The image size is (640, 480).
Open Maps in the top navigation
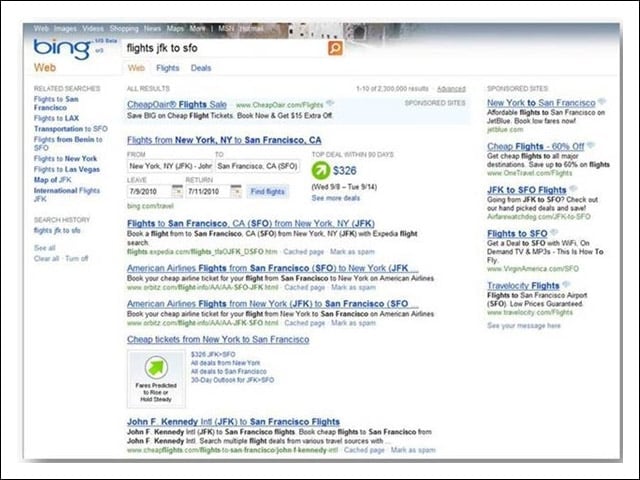point(175,29)
